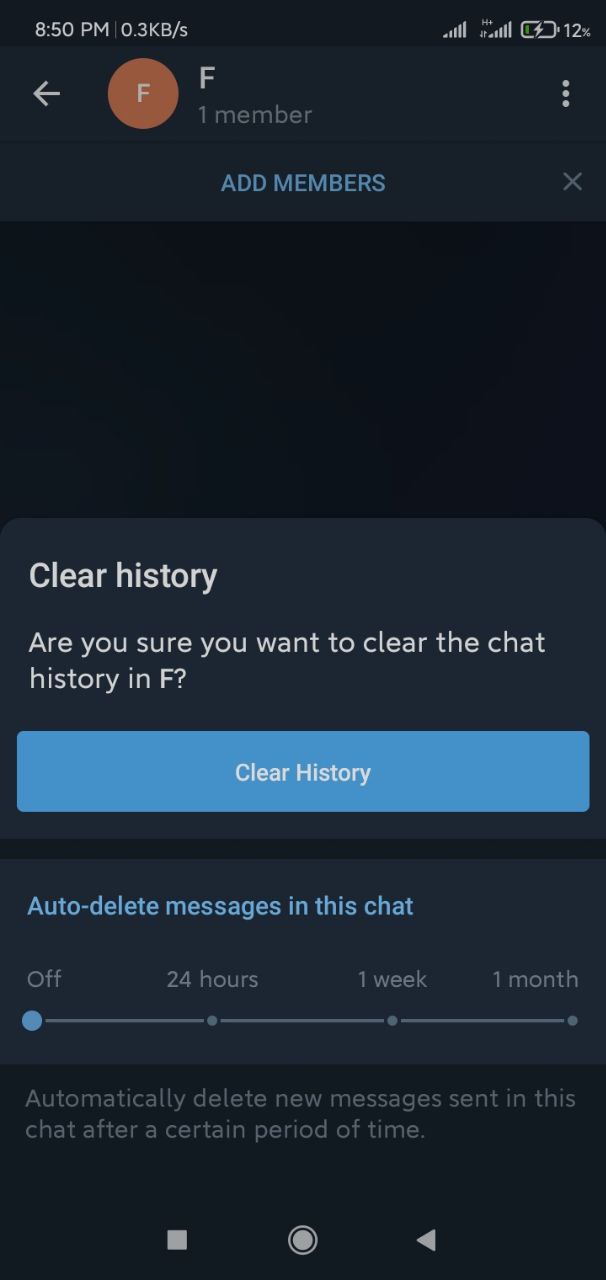Tap the Android back triangle button
This screenshot has height=1280, width=606.
point(426,1240)
